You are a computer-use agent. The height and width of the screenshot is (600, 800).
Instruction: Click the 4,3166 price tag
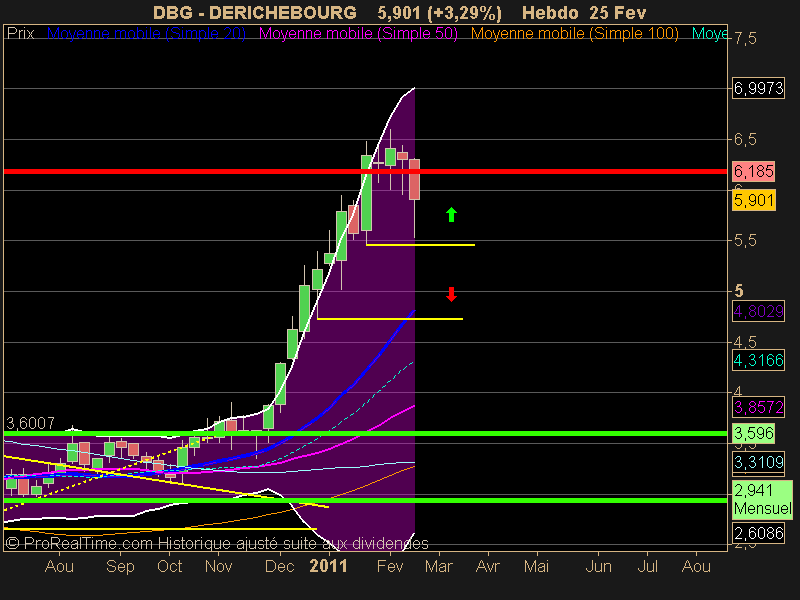click(x=758, y=360)
